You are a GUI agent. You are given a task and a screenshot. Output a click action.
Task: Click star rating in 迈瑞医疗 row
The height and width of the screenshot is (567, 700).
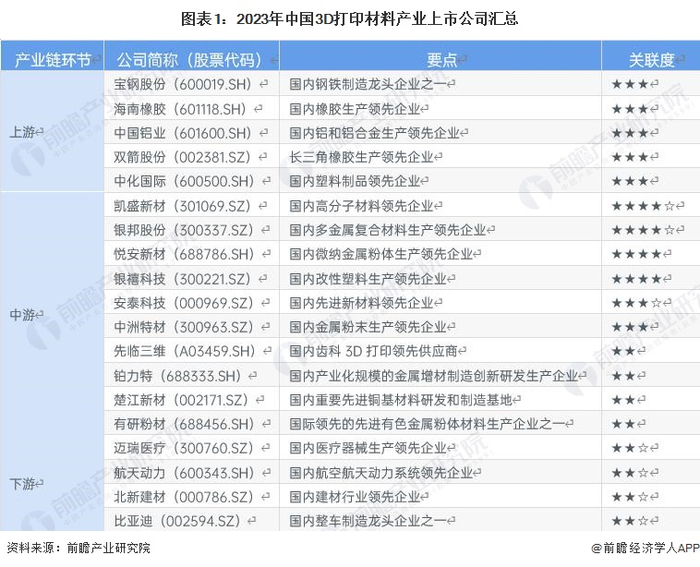[x=630, y=448]
